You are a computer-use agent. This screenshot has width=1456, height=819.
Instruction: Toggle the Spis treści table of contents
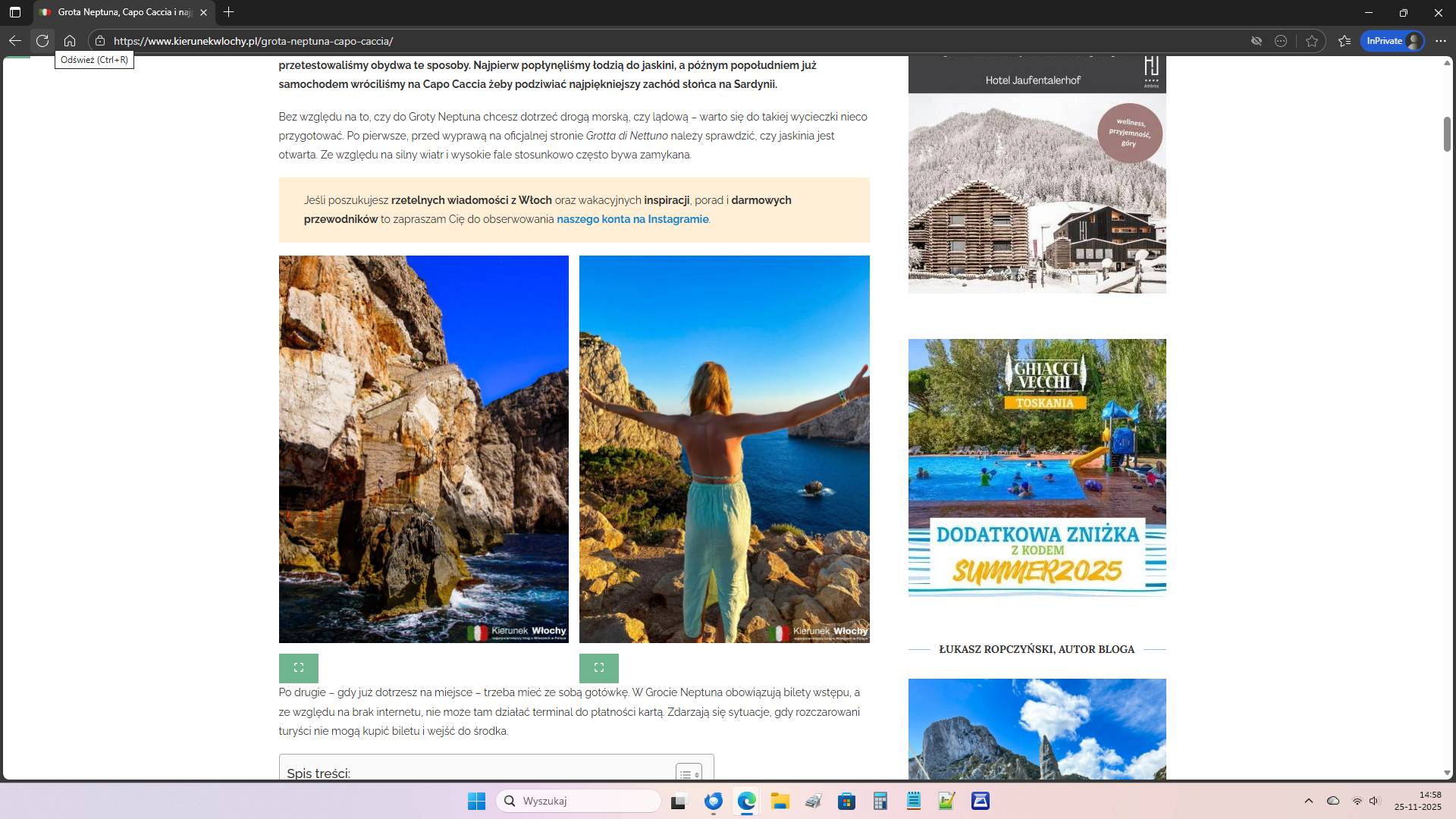(689, 773)
